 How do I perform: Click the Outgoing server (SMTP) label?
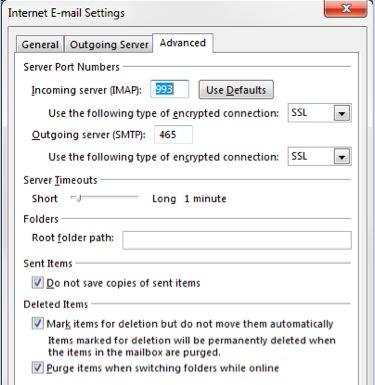(89, 135)
